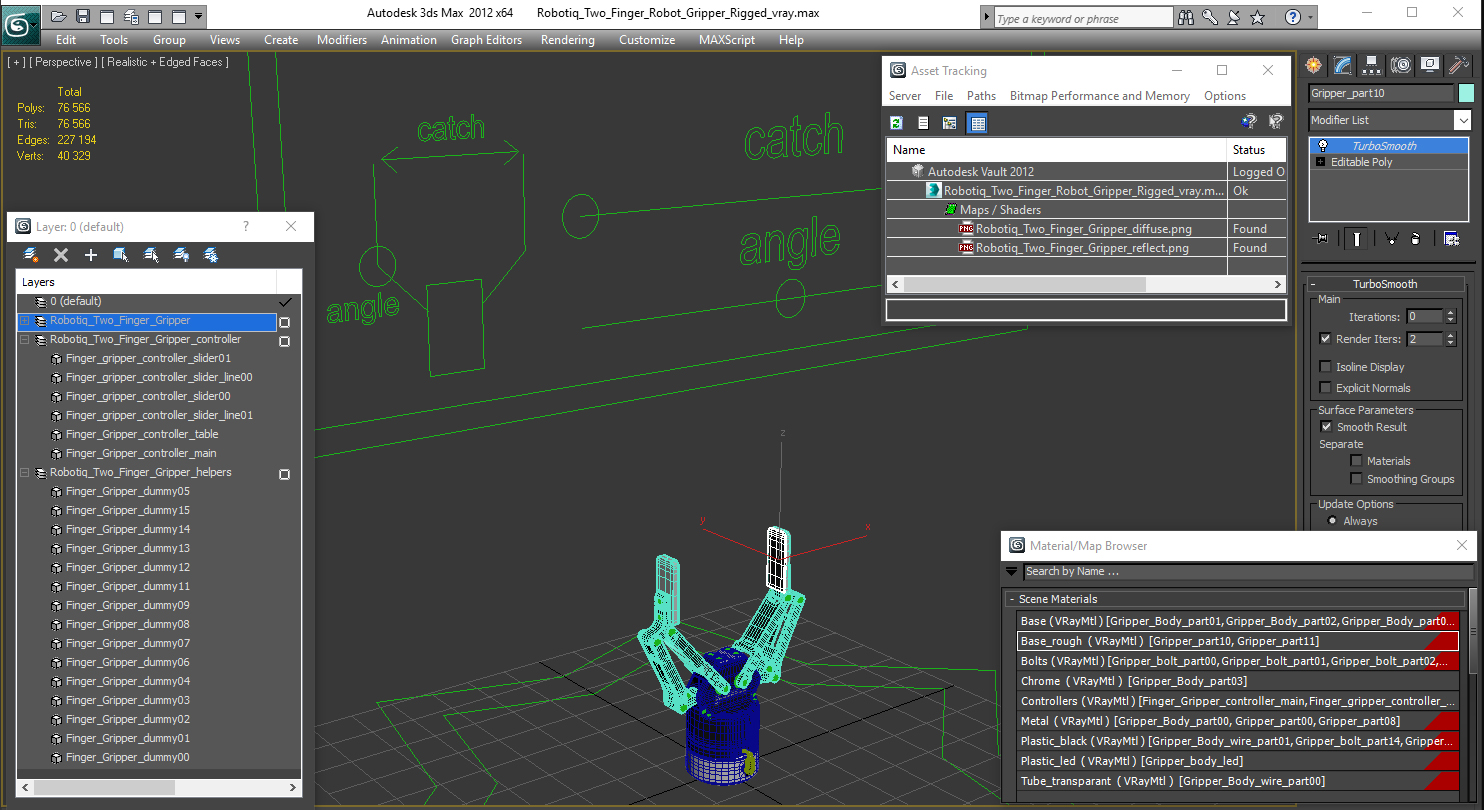The width and height of the screenshot is (1484, 810).
Task: Click the Save File floppy icon
Action: pyautogui.click(x=83, y=16)
